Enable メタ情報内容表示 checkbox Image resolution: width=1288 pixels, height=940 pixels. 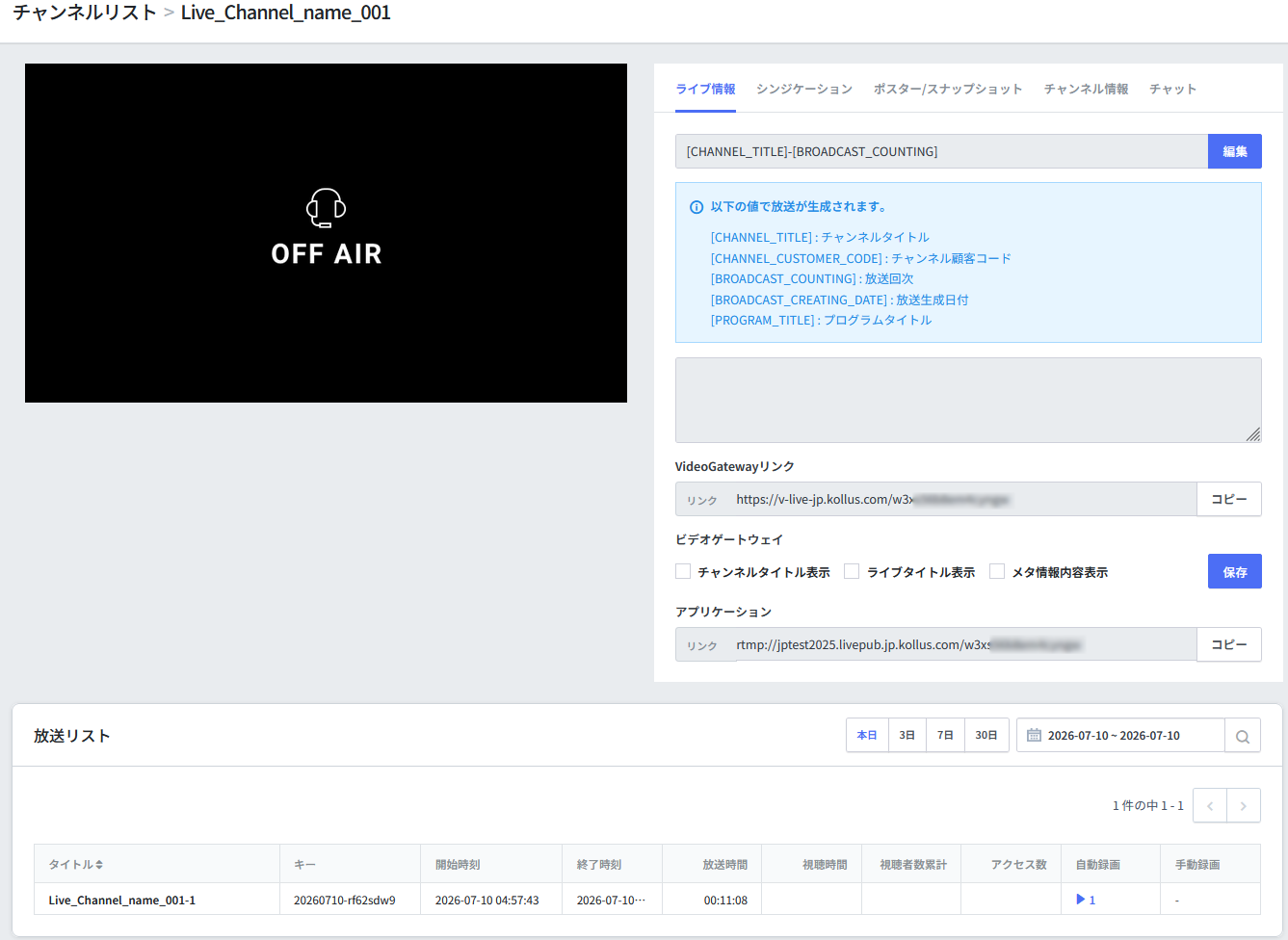[997, 571]
